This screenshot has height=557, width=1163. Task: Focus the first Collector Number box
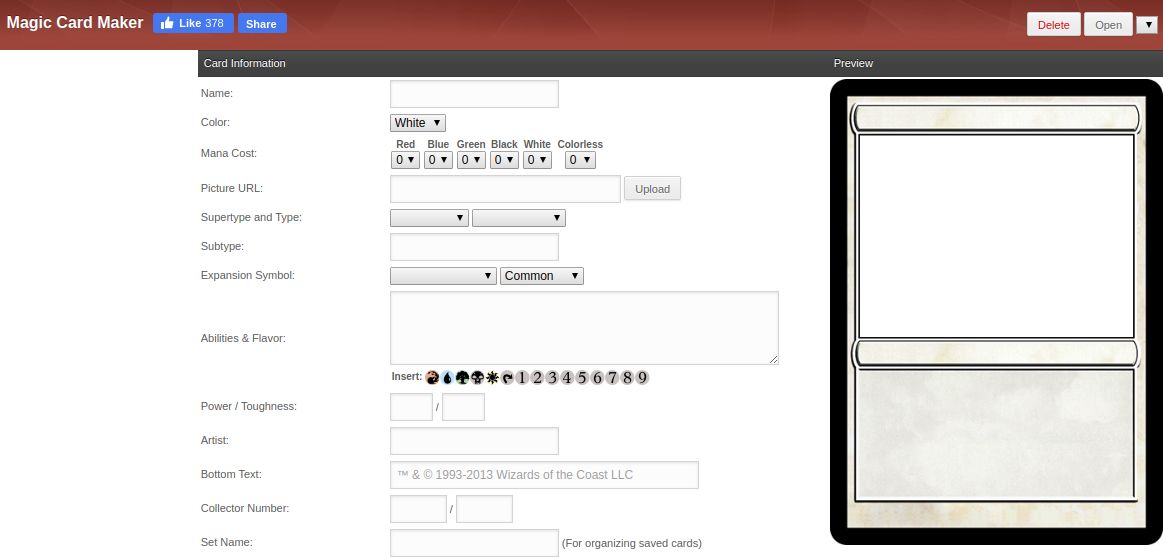418,509
